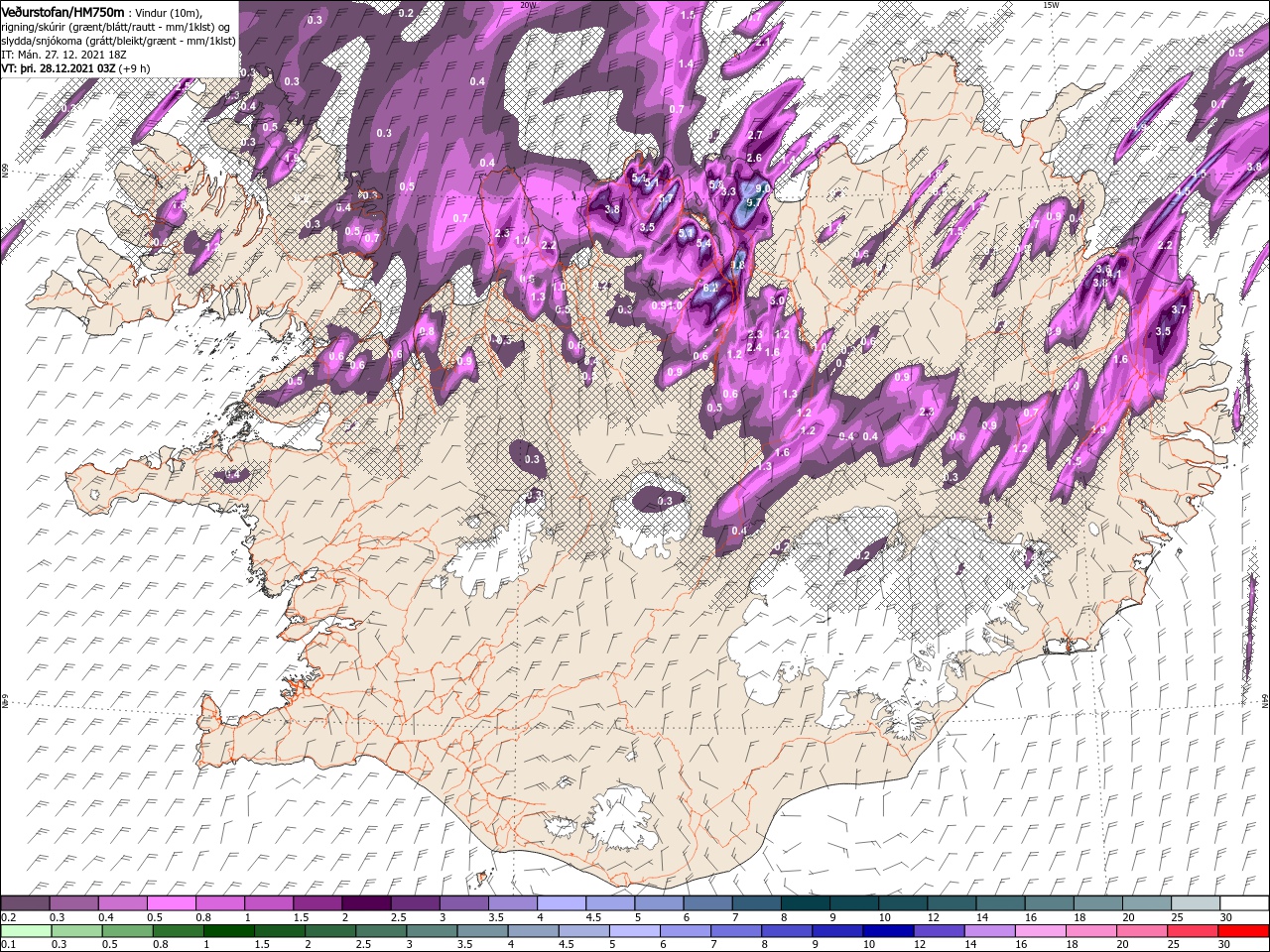
Task: Click the pale green 0.1 swatch in lower legend row
Action: coord(25,930)
